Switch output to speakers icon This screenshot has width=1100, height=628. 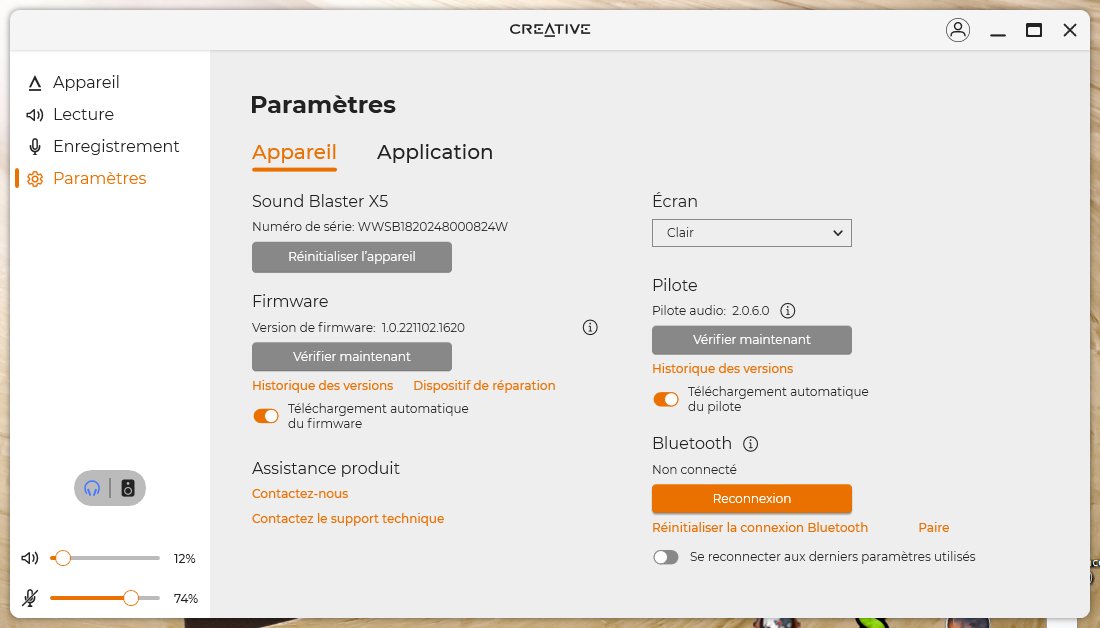pos(128,489)
